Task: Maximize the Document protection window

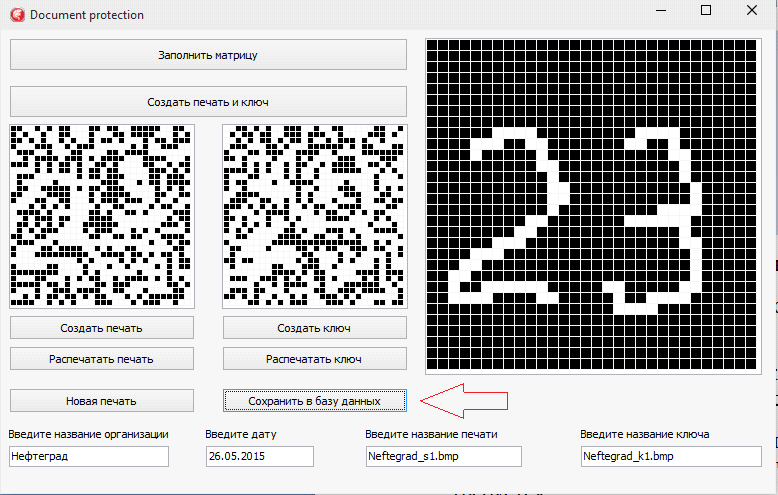Action: coord(706,10)
